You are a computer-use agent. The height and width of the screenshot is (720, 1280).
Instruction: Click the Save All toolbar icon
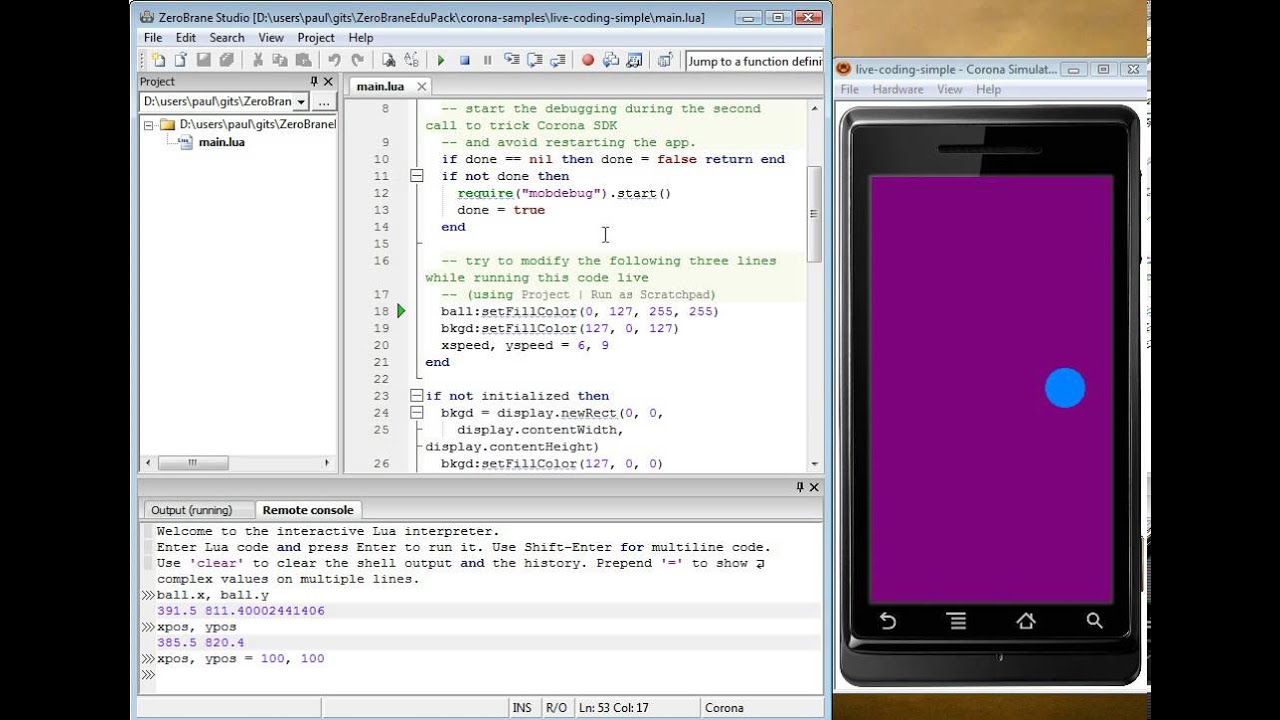pyautogui.click(x=226, y=60)
